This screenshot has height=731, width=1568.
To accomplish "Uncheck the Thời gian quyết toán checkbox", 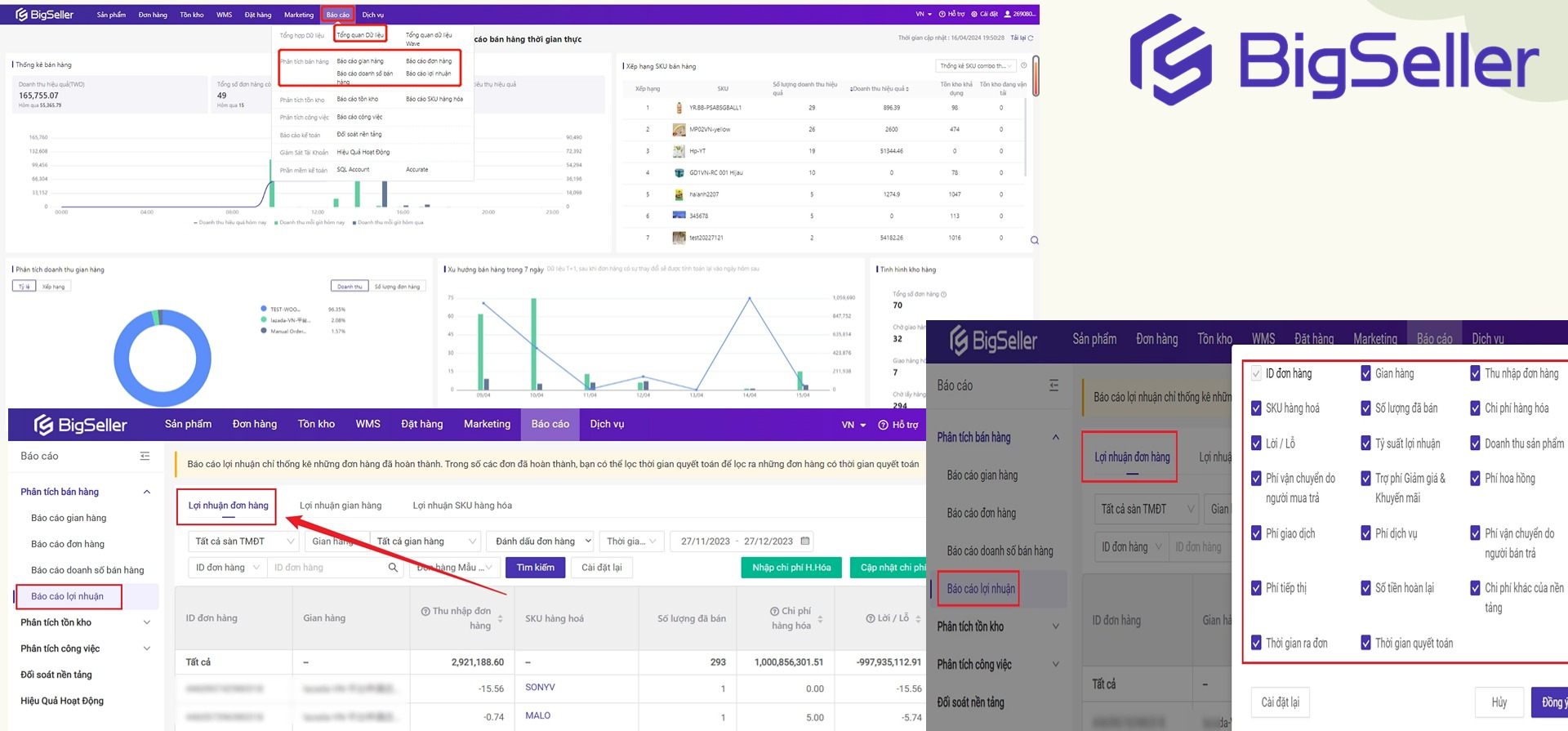I will point(1365,643).
